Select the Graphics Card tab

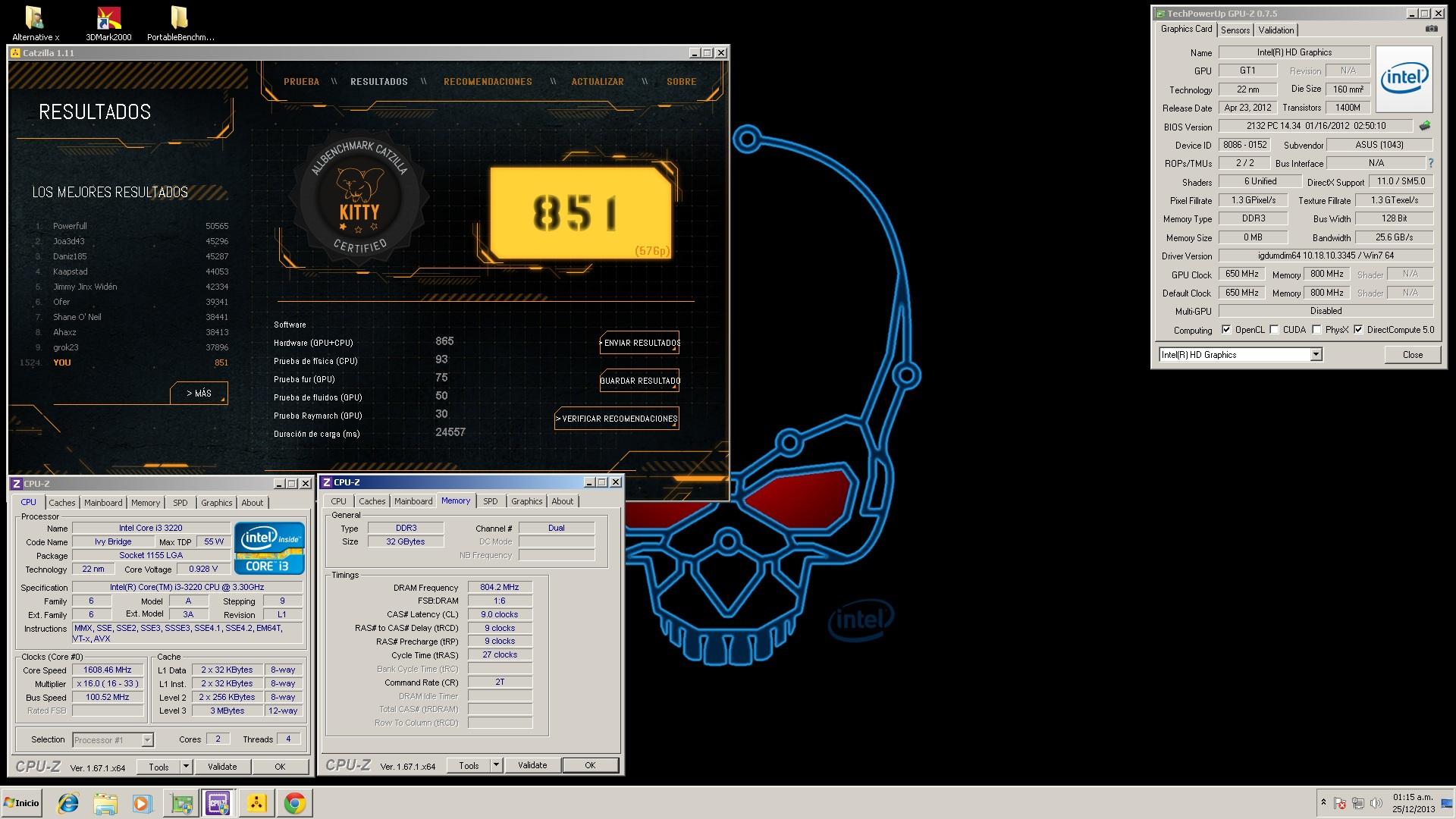(1186, 29)
